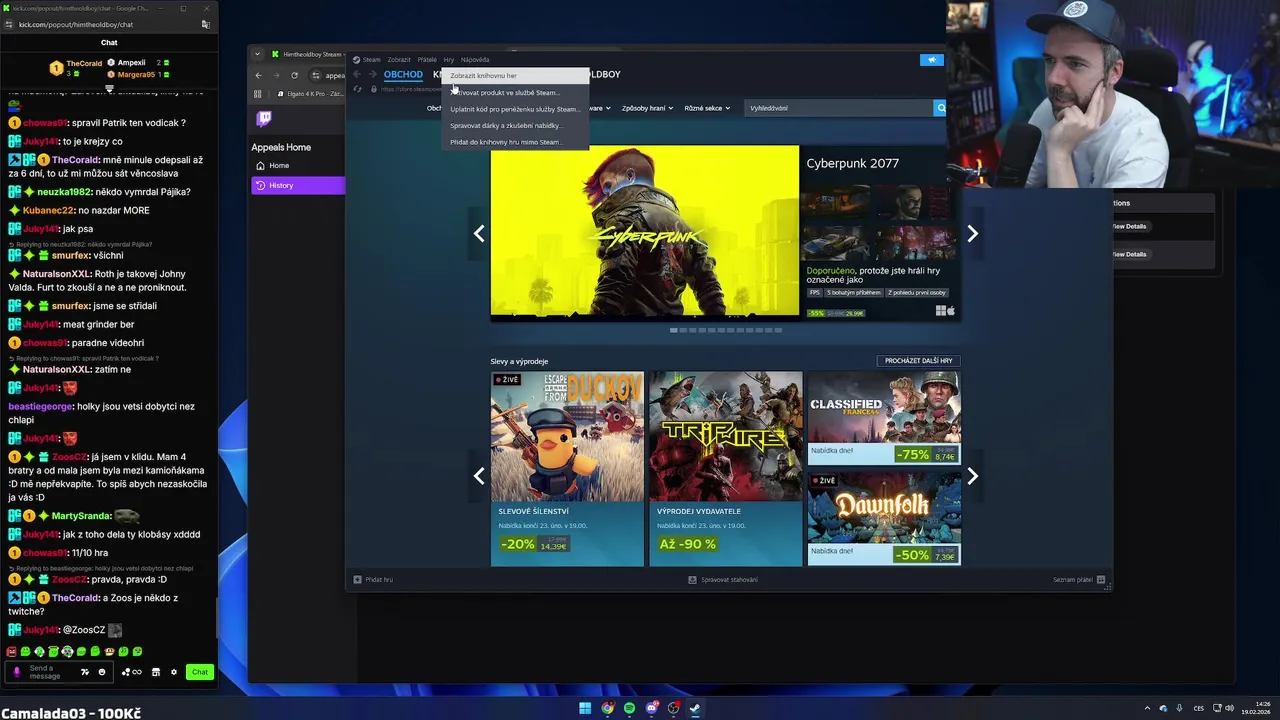This screenshot has width=1280, height=720.
Task: Open chat settings gear in Kick chat
Action: pos(174,672)
